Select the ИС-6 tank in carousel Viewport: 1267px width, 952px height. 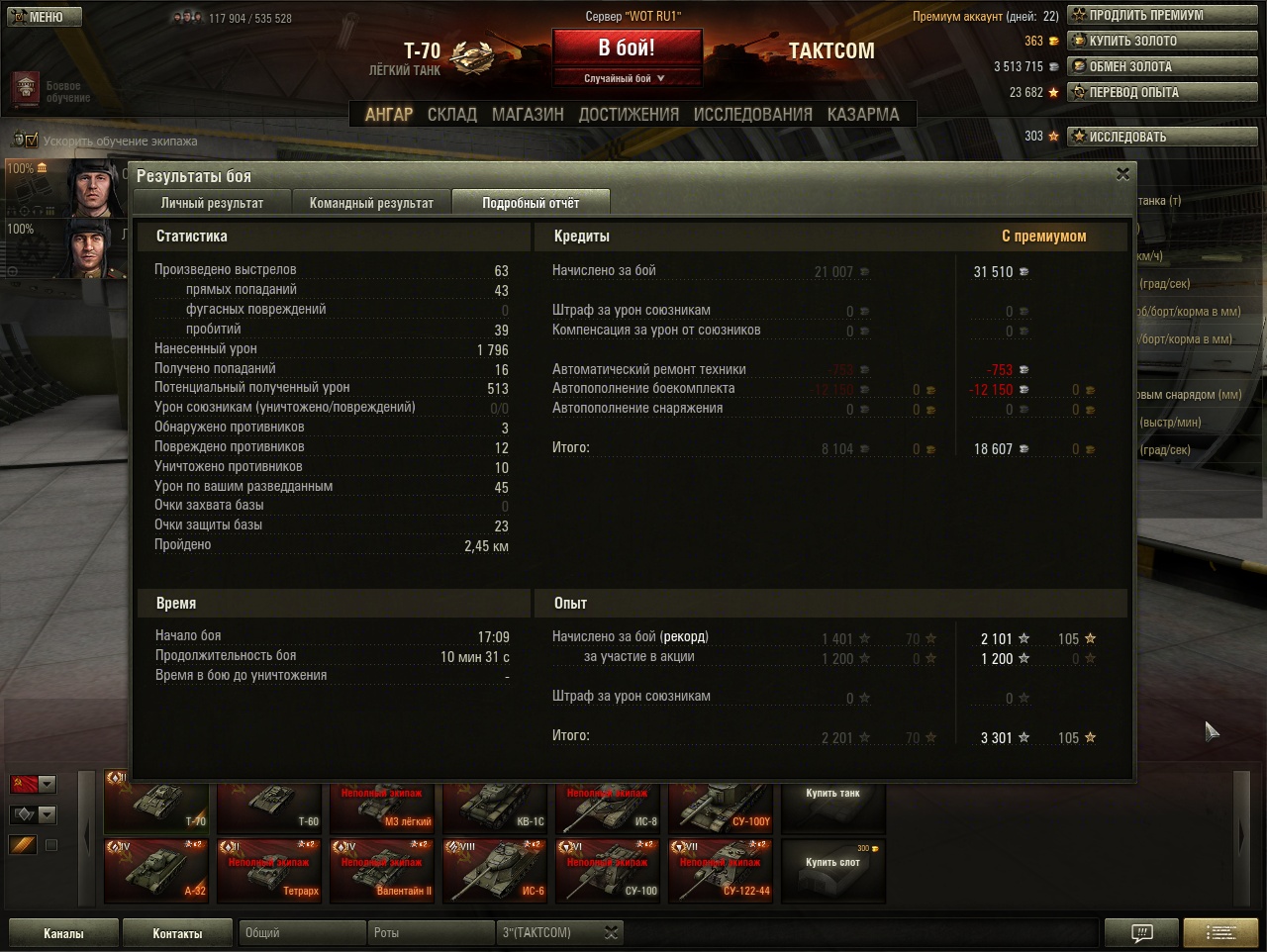click(x=495, y=871)
